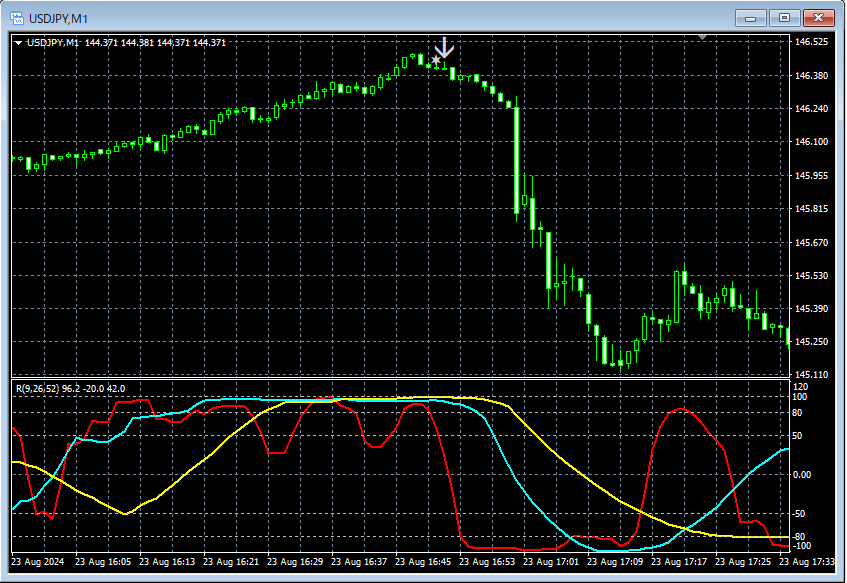Click the 23 Aug 16:45 time label
The width and height of the screenshot is (847, 583).
(x=423, y=561)
